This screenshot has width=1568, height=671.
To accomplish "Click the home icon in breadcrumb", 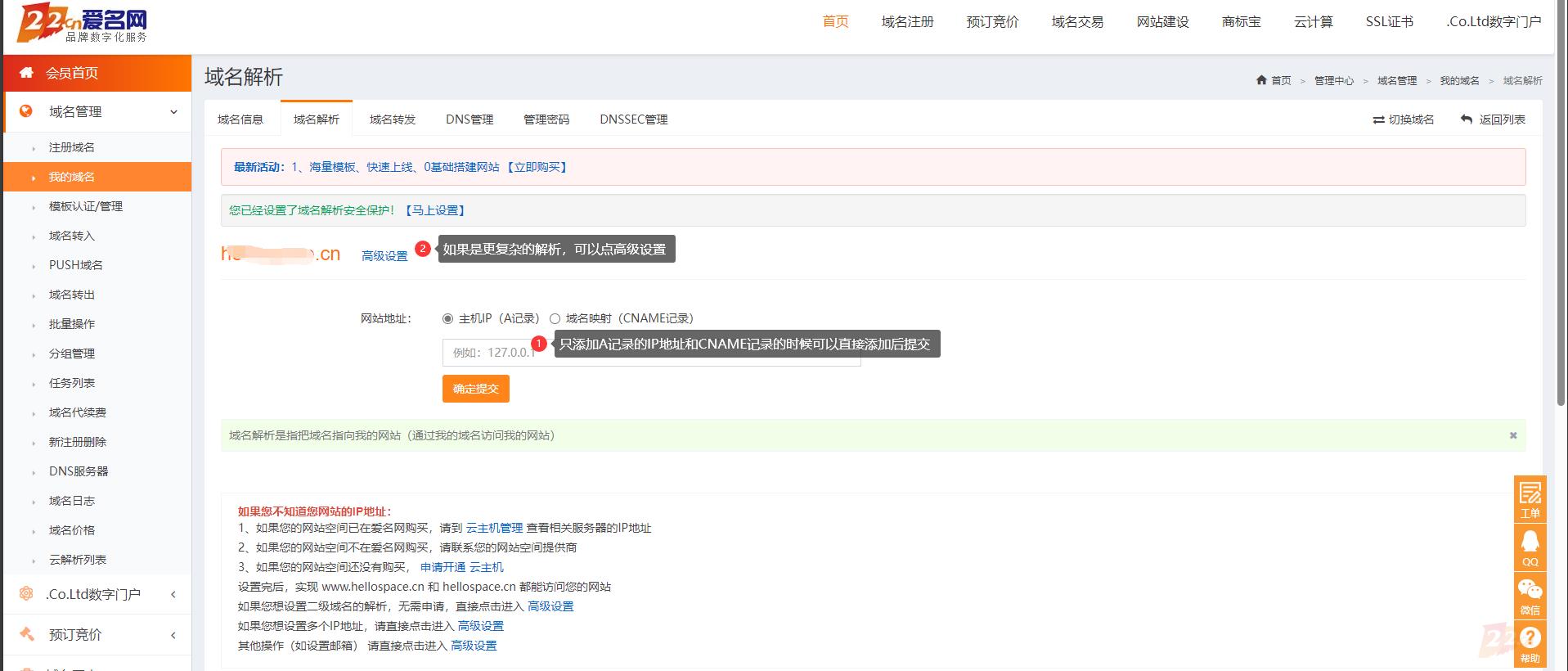I will [1261, 80].
